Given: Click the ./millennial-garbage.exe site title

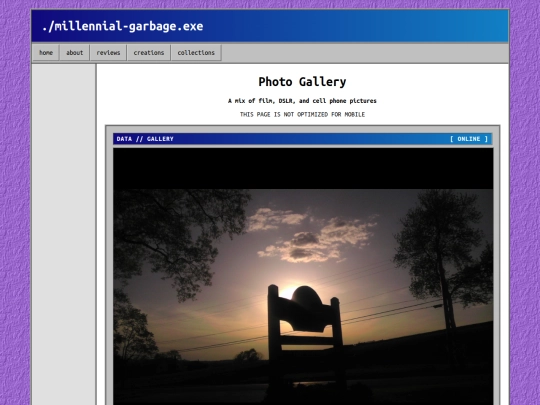Looking at the screenshot, I should (x=123, y=27).
